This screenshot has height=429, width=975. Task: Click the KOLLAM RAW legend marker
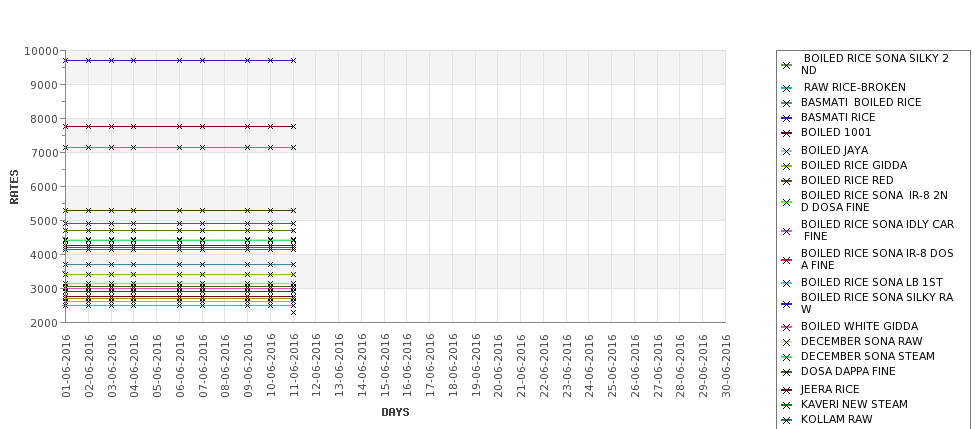787,420
